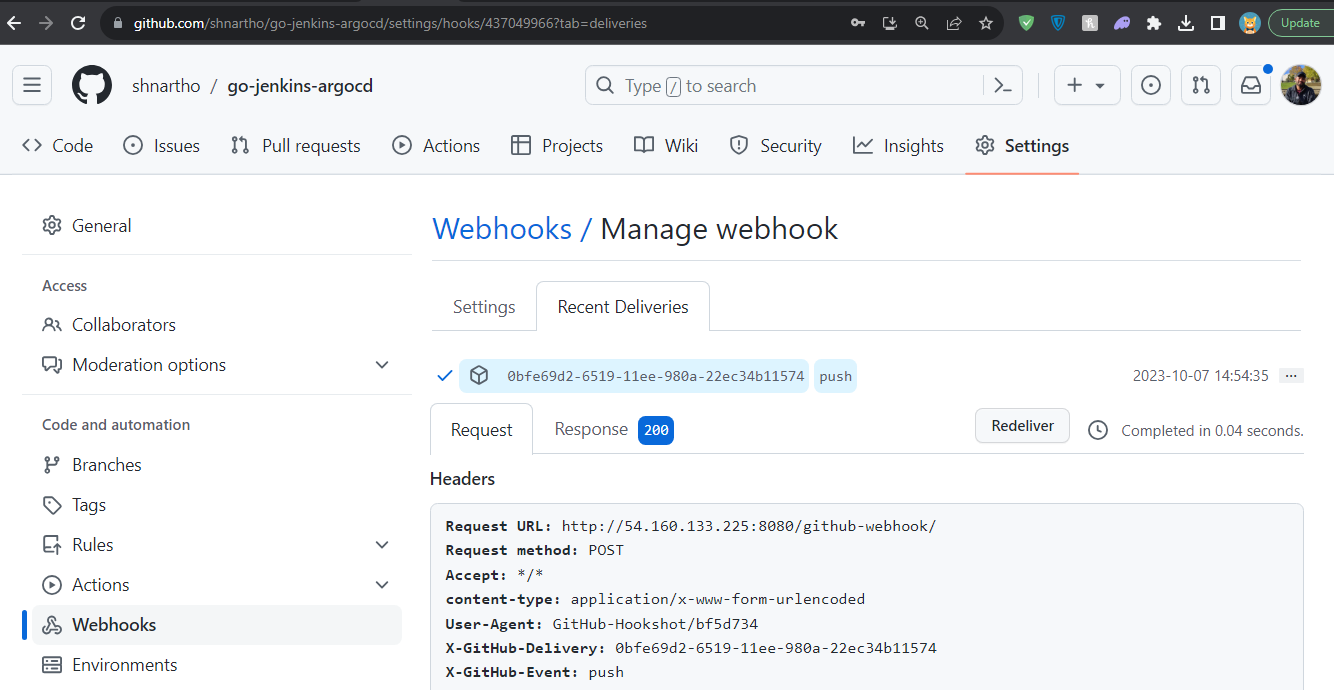Reload the page
Image resolution: width=1334 pixels, height=690 pixels.
[78, 23]
